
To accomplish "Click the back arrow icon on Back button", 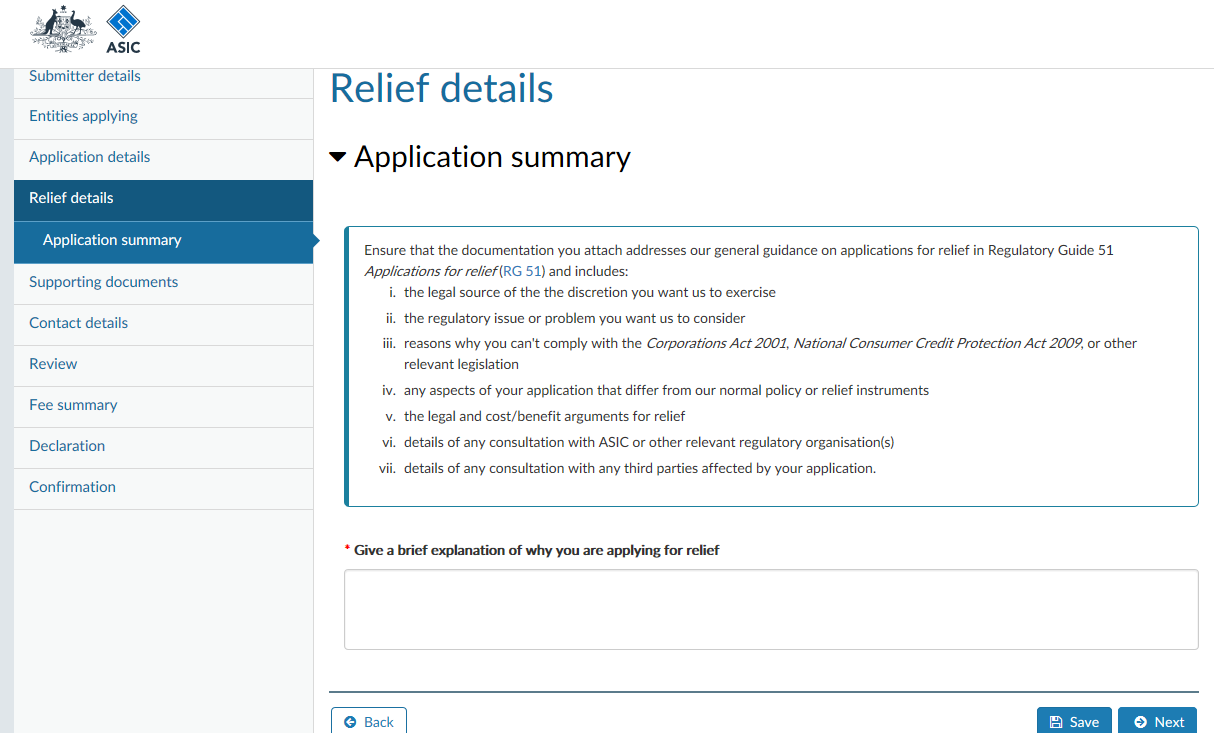I will tap(351, 722).
